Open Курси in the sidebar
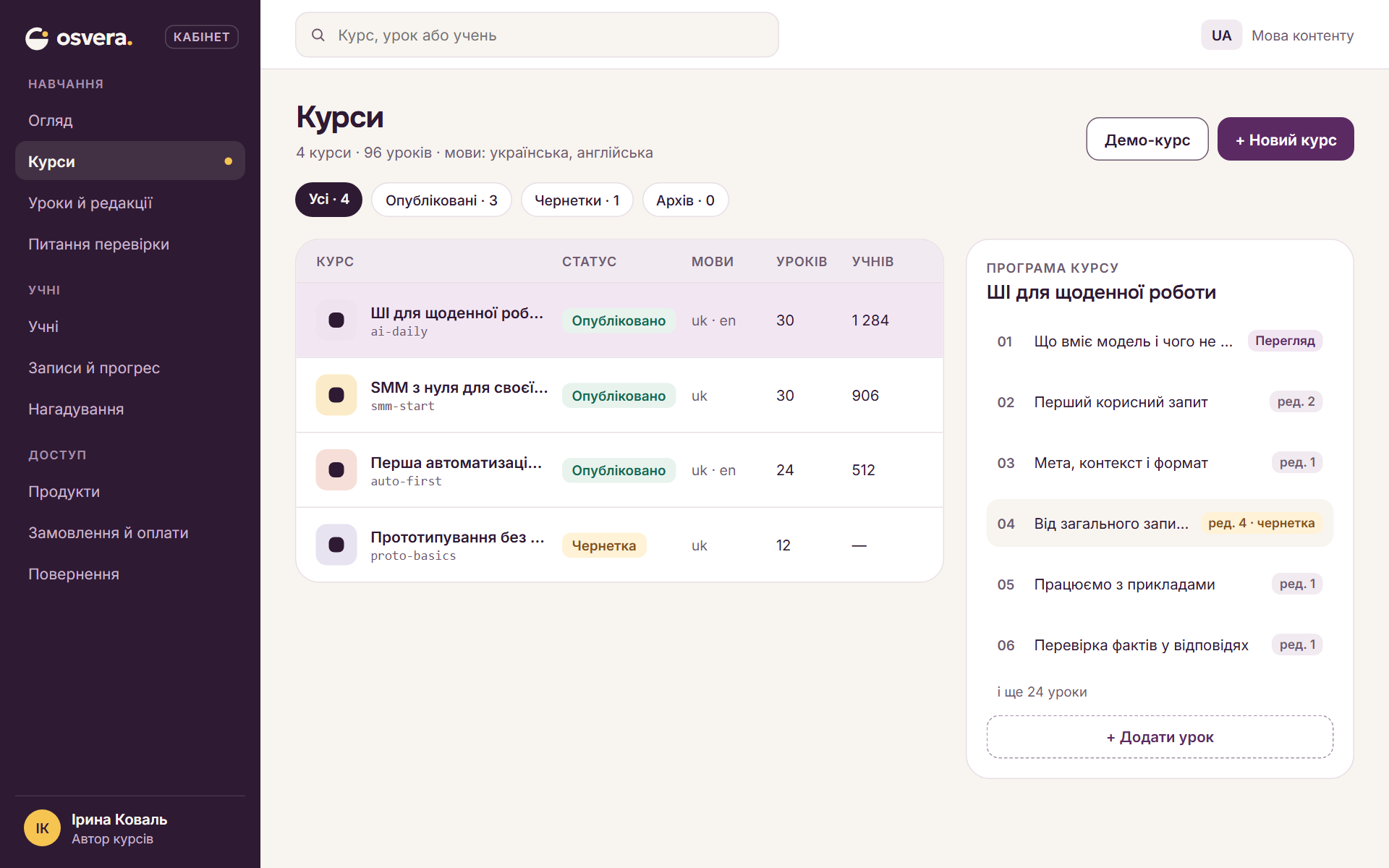This screenshot has width=1389, height=868. pos(130,161)
